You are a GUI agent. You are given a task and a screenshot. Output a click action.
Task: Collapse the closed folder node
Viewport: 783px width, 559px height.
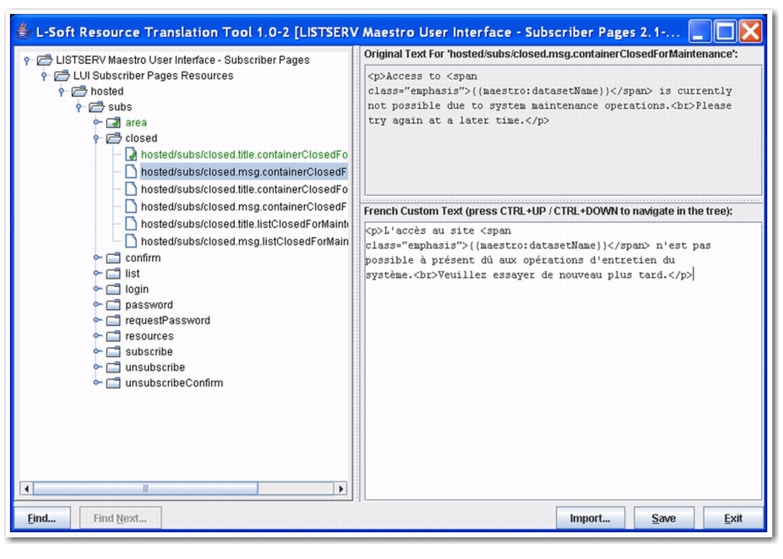click(96, 138)
